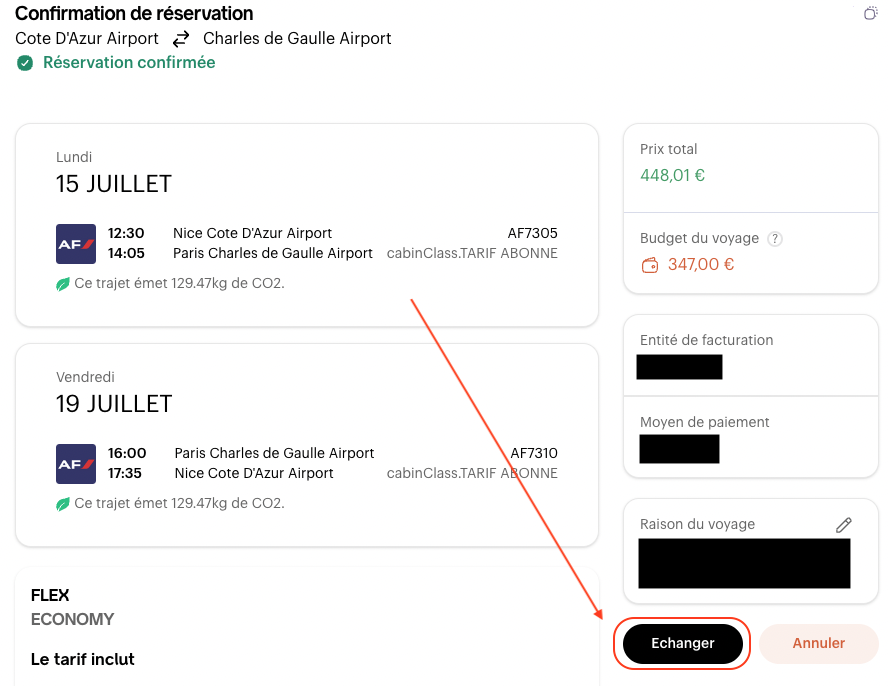This screenshot has width=888, height=686.
Task: Open the help icon beside Budget du voyage
Action: [774, 239]
